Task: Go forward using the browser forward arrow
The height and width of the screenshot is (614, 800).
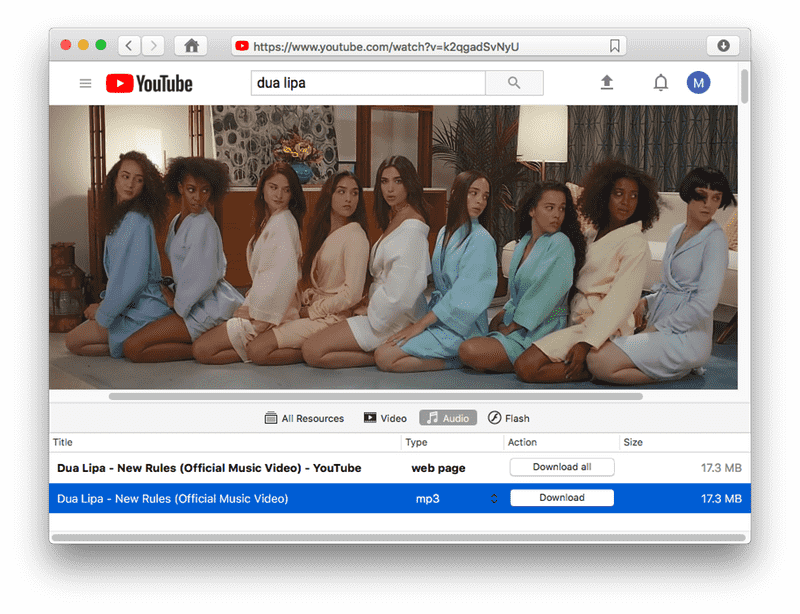Action: pos(153,46)
